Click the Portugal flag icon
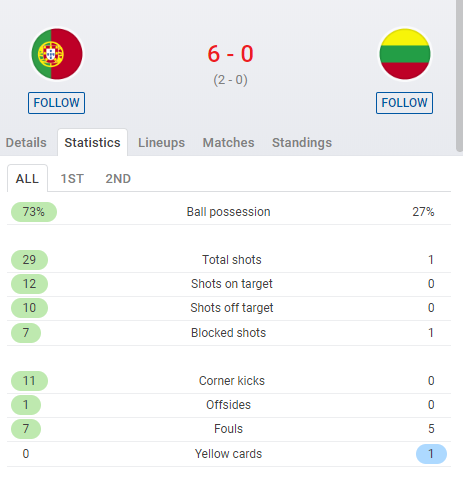This screenshot has height=485, width=463. 57,54
